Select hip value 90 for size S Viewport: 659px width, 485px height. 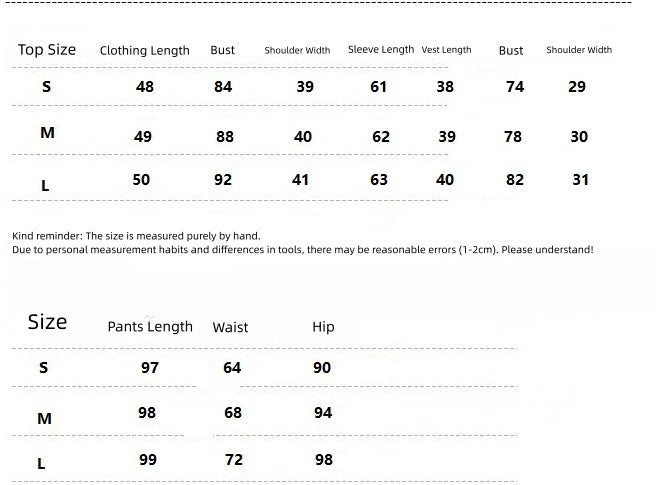[x=322, y=368]
